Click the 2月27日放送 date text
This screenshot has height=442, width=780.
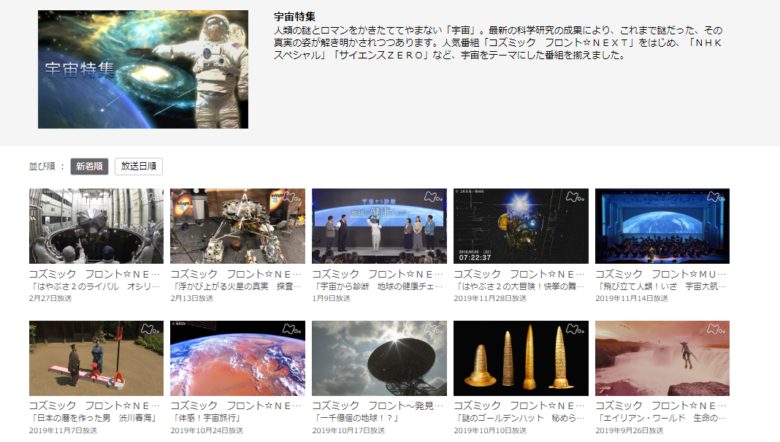[x=50, y=298]
